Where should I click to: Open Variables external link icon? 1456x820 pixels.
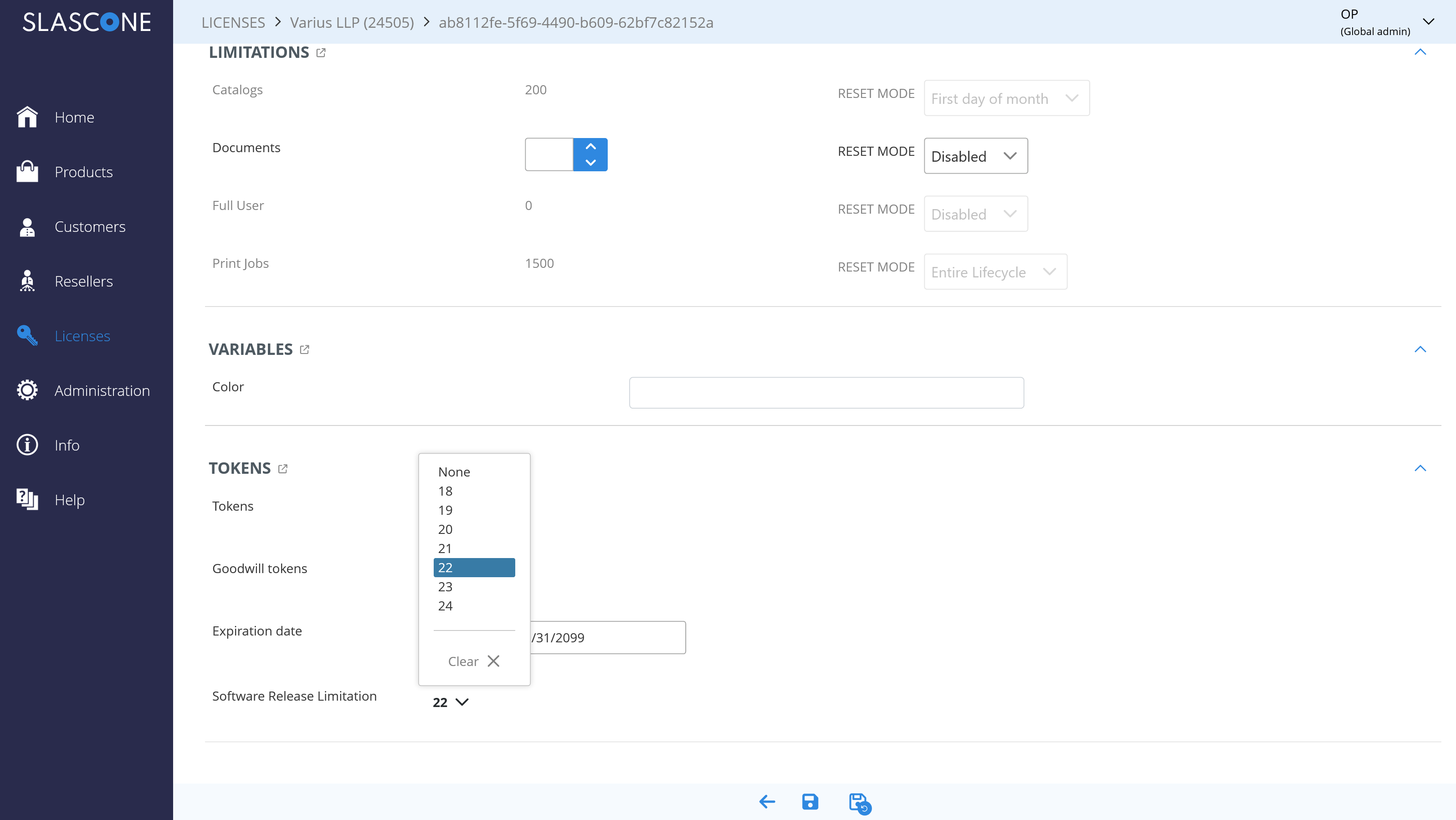coord(305,349)
